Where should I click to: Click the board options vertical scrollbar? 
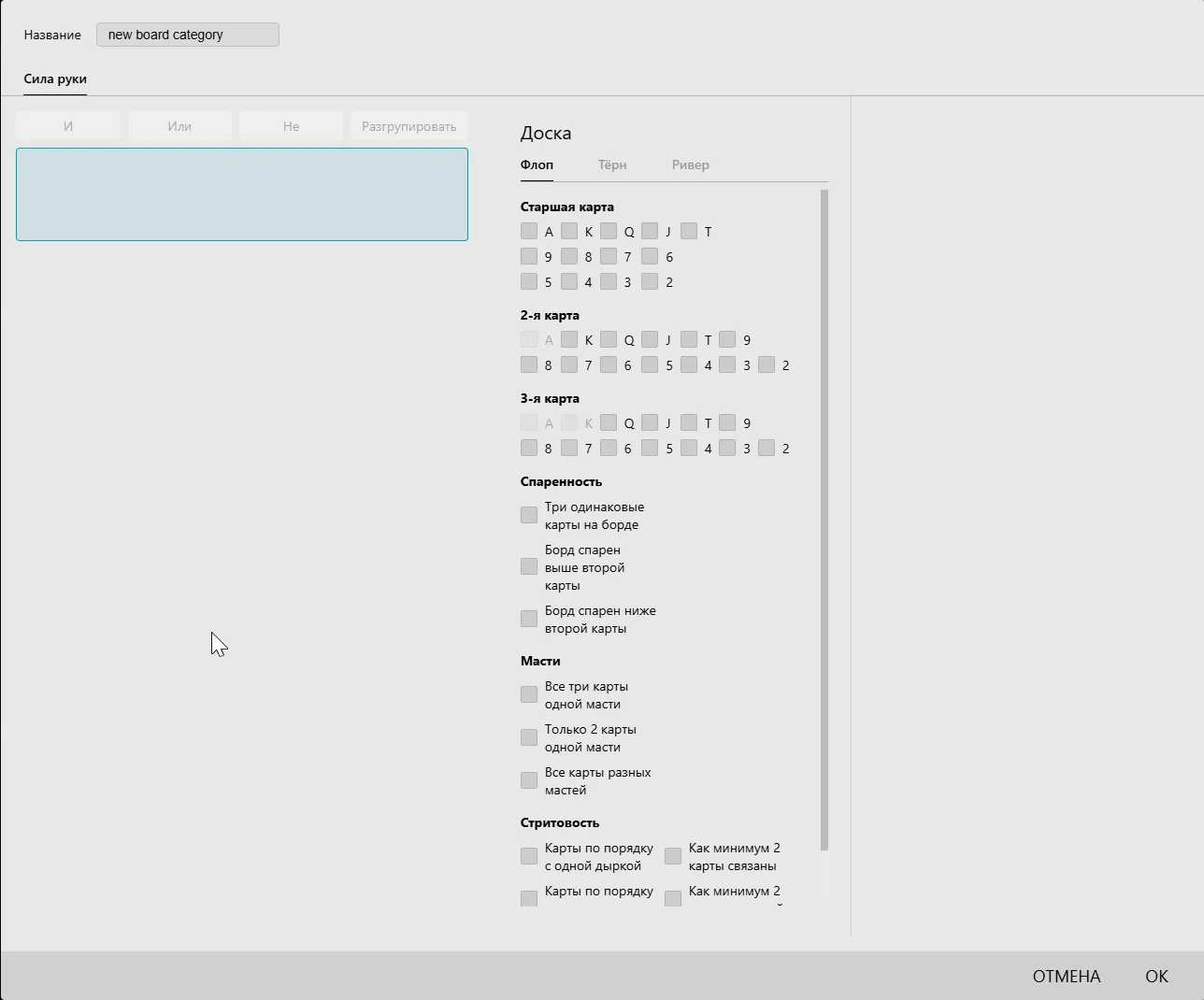pos(824,520)
